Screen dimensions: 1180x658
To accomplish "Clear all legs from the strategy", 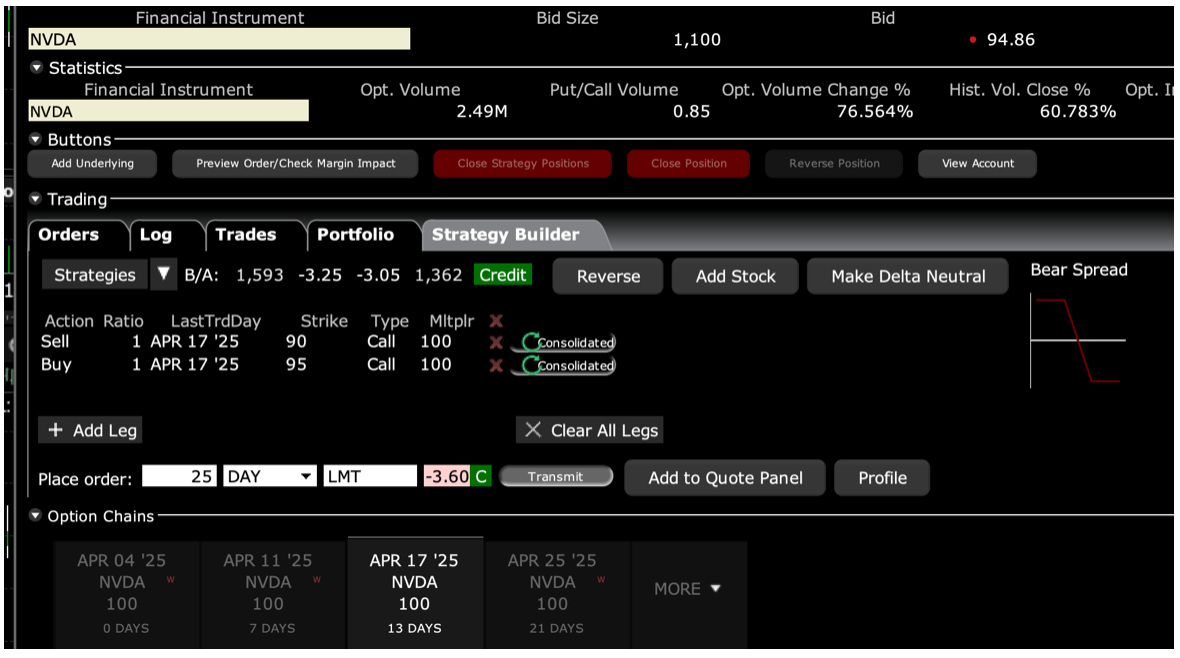I will tap(590, 430).
